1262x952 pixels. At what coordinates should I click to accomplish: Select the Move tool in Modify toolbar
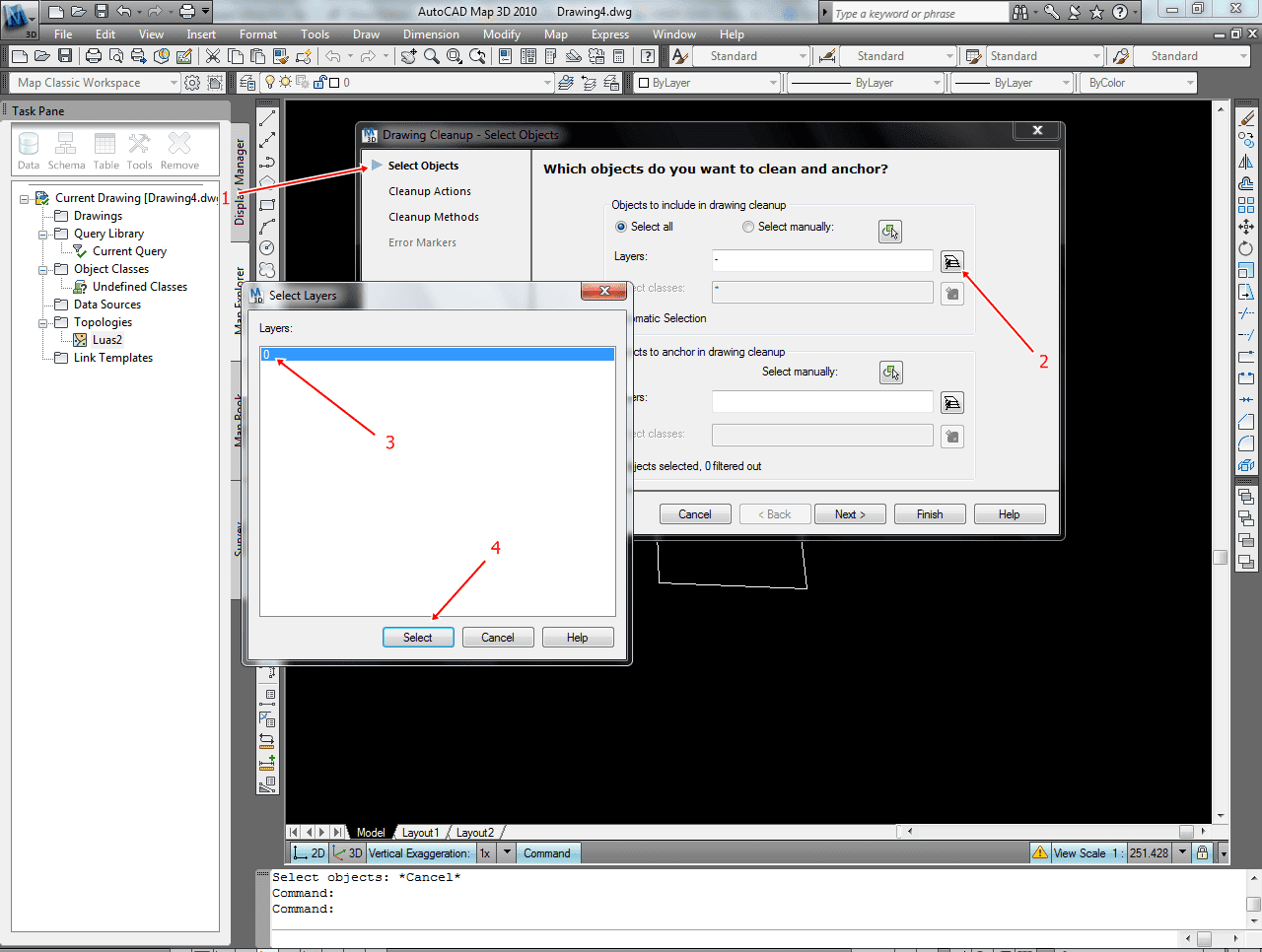(1246, 227)
